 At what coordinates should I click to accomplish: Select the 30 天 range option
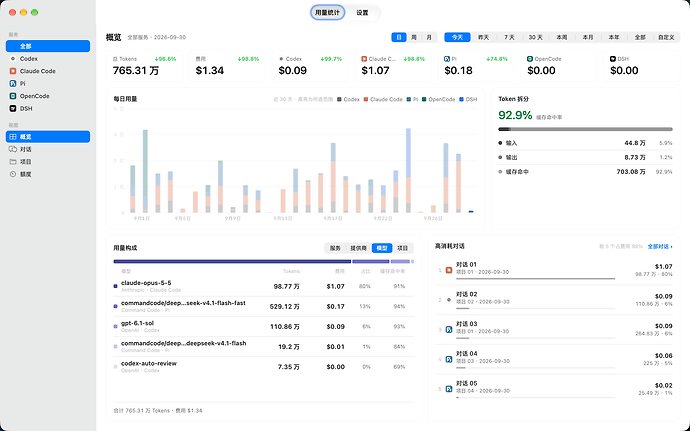(x=536, y=37)
